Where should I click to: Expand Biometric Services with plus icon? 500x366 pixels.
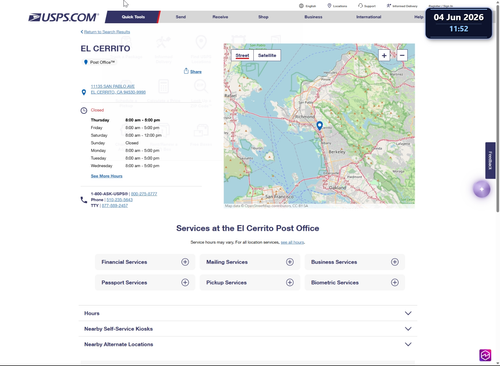[395, 282]
